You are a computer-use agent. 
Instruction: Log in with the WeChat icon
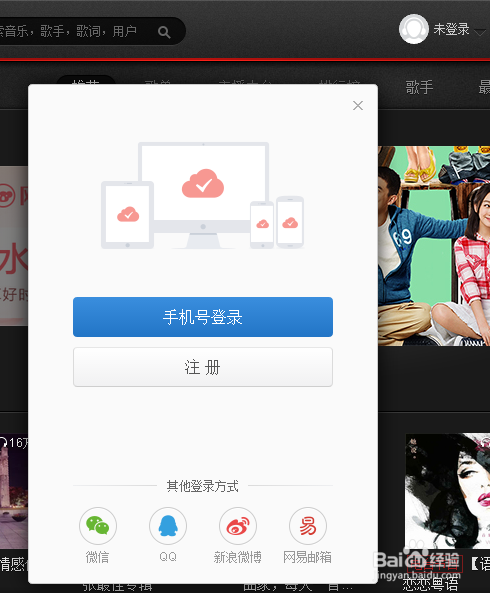coord(98,526)
